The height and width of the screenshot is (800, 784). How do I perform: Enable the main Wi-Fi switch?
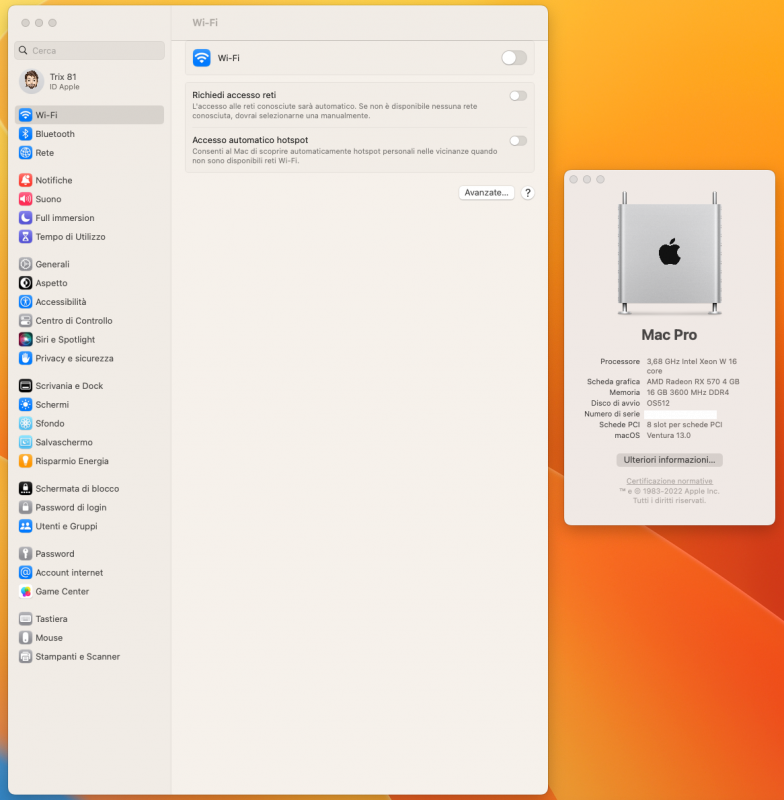[x=513, y=58]
